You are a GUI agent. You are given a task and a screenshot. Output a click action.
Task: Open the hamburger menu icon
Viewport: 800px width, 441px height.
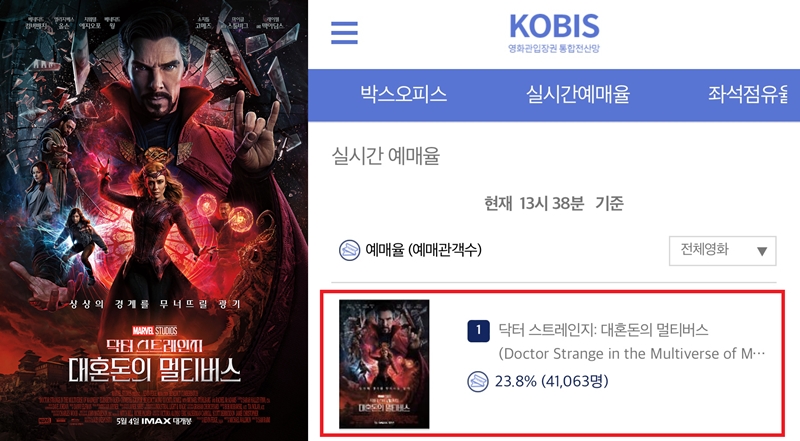[344, 33]
